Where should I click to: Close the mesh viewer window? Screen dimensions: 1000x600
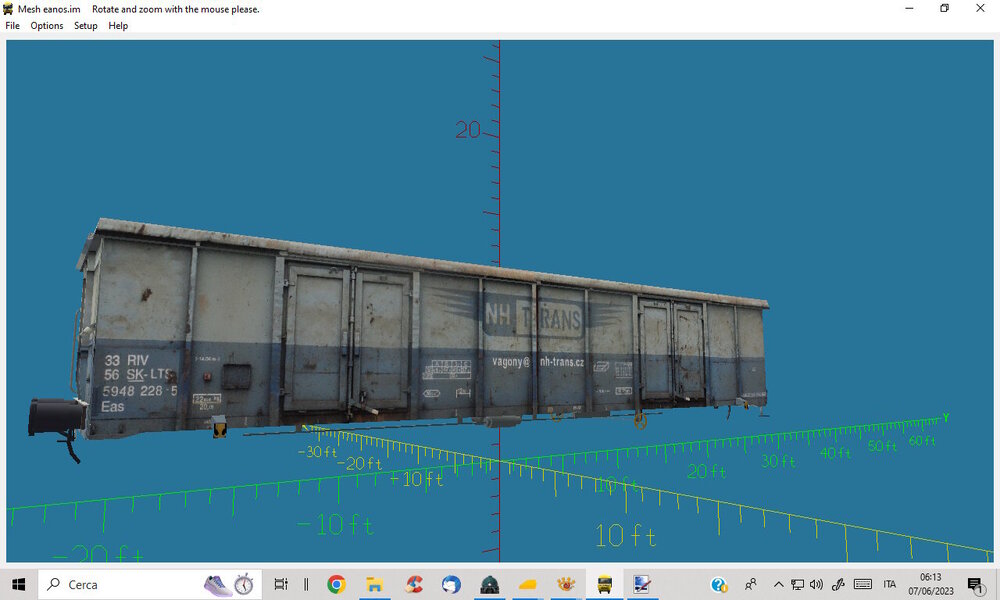(x=980, y=8)
